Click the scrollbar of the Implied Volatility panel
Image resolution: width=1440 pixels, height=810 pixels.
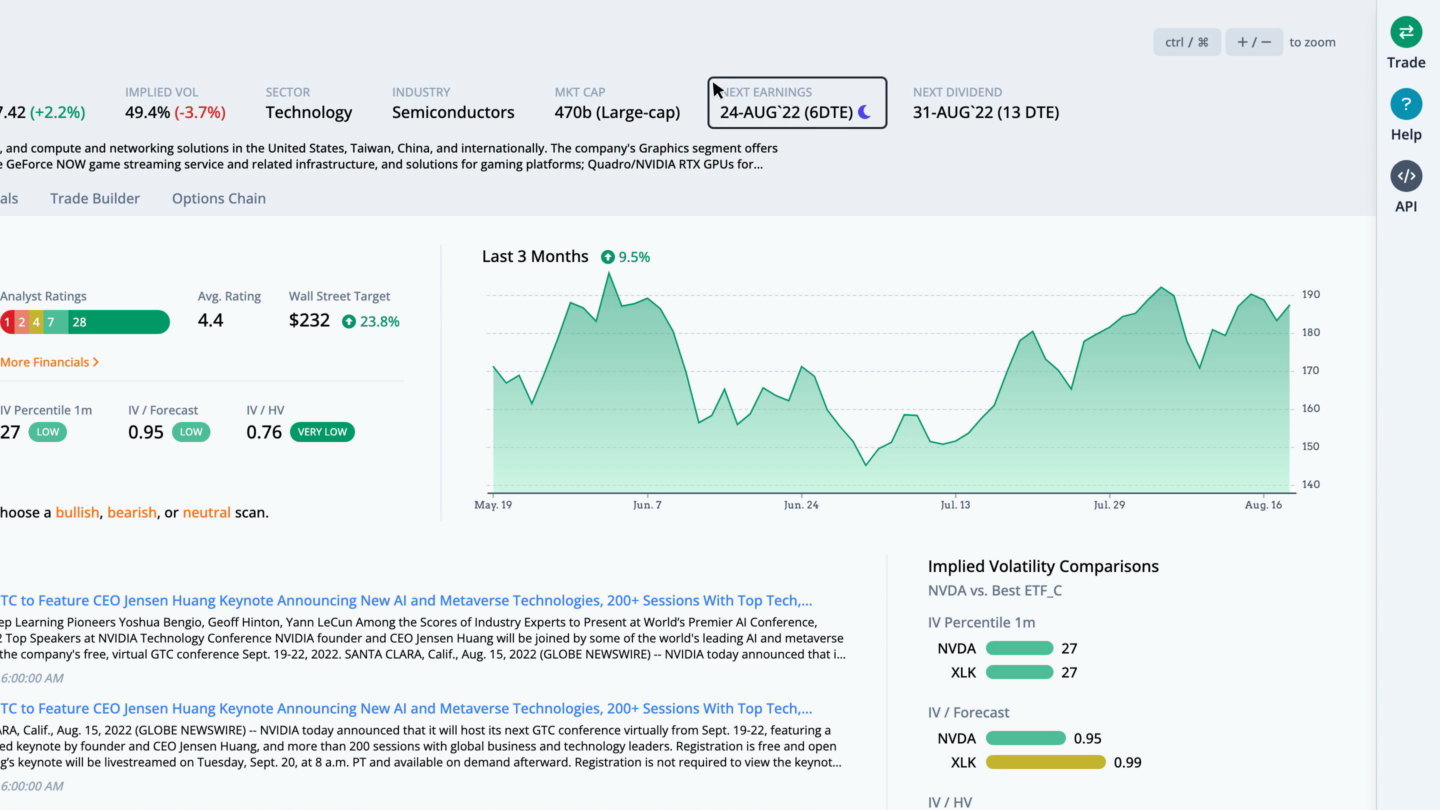(1372, 680)
